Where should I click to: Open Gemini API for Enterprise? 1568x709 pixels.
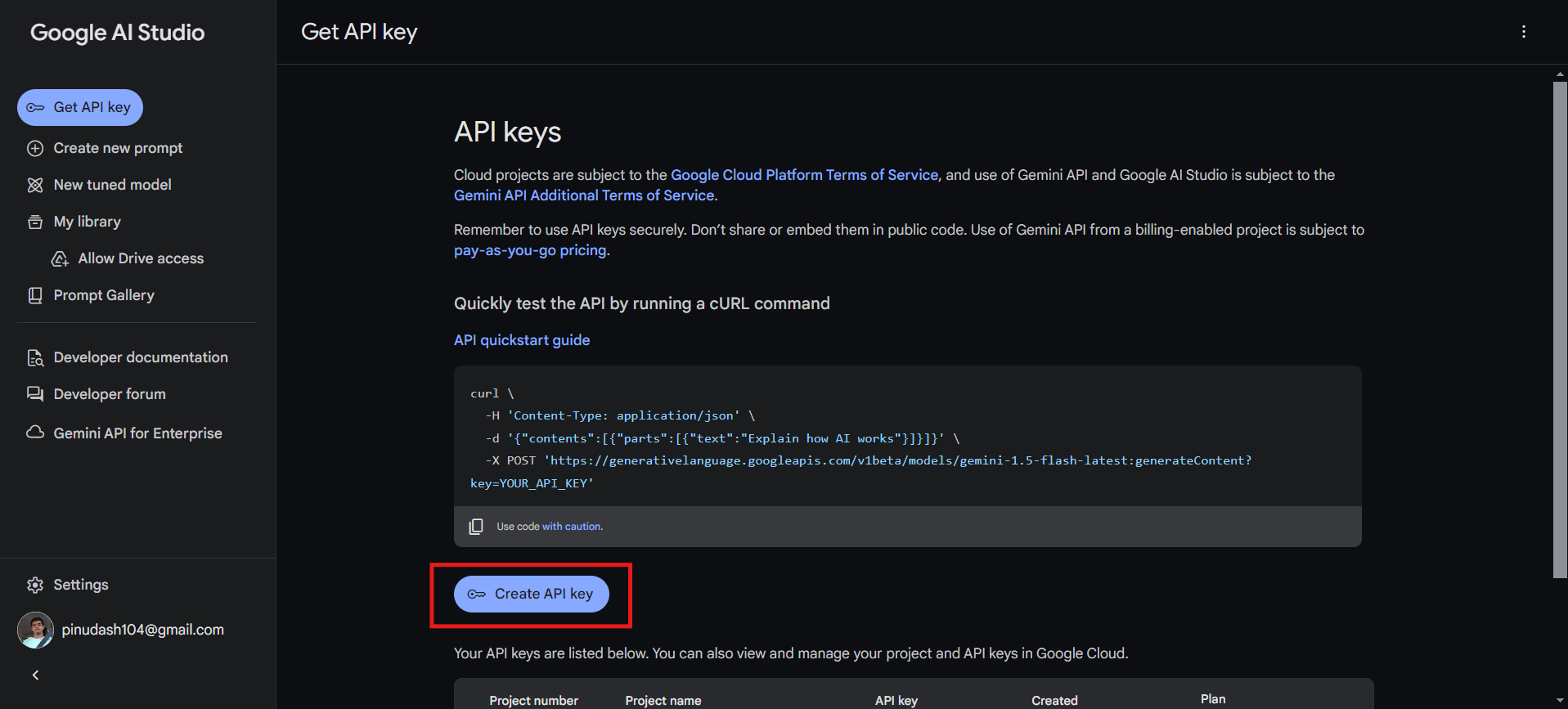(x=137, y=433)
